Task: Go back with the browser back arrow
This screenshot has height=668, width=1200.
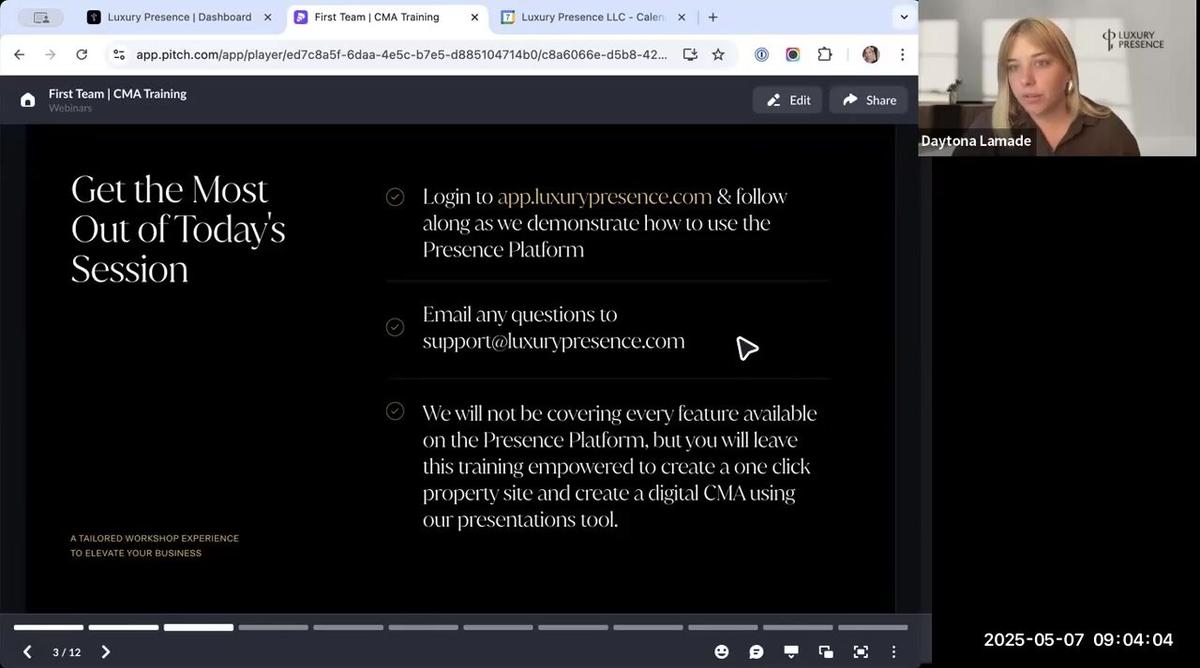Action: (x=19, y=55)
